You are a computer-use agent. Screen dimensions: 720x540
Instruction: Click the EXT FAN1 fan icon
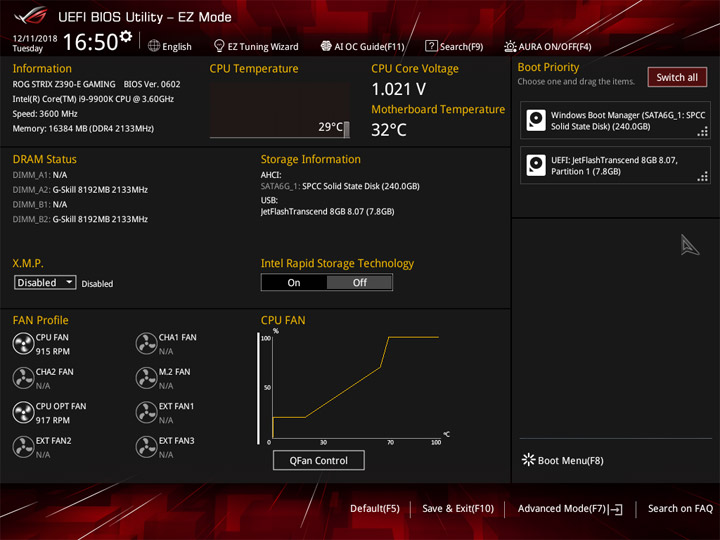(146, 413)
